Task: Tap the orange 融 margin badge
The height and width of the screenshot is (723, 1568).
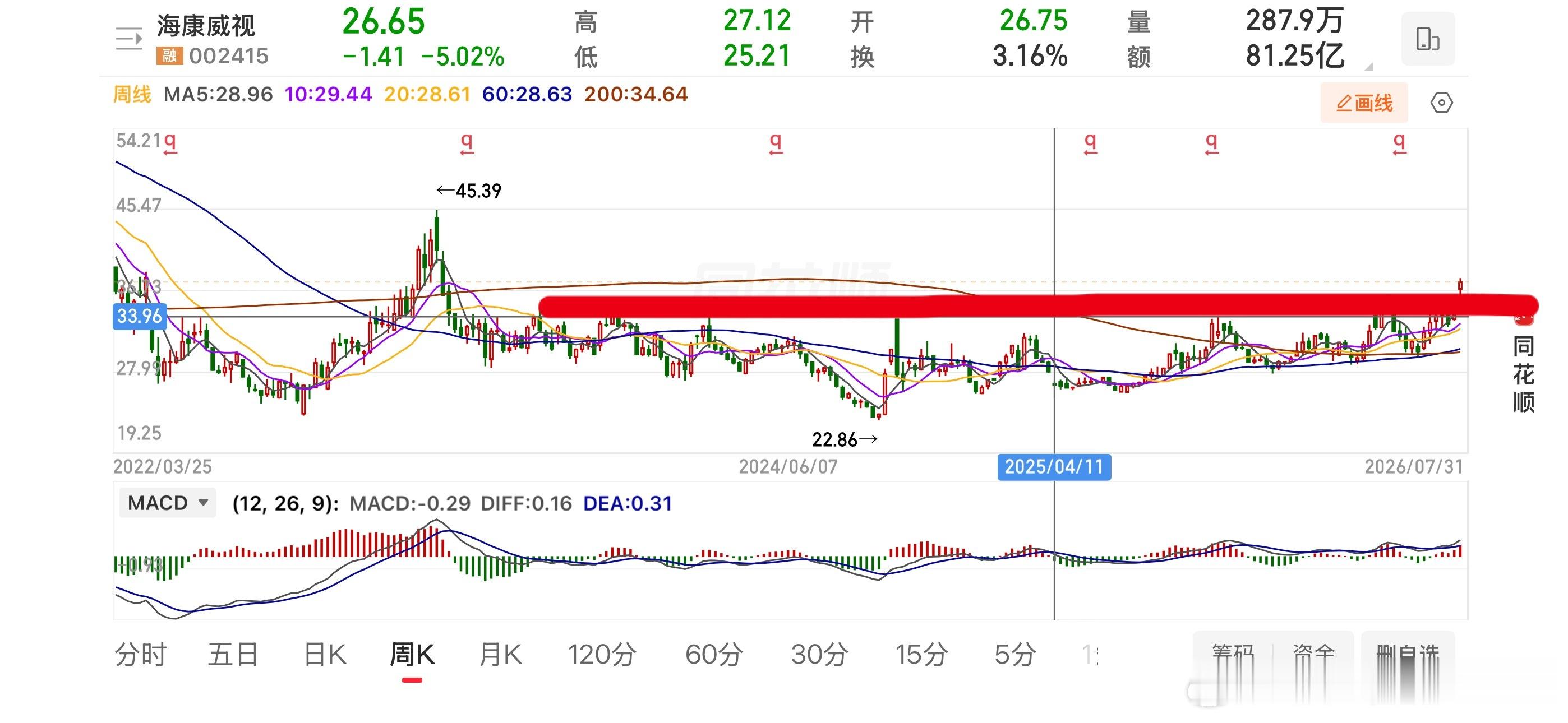Action: tap(170, 56)
